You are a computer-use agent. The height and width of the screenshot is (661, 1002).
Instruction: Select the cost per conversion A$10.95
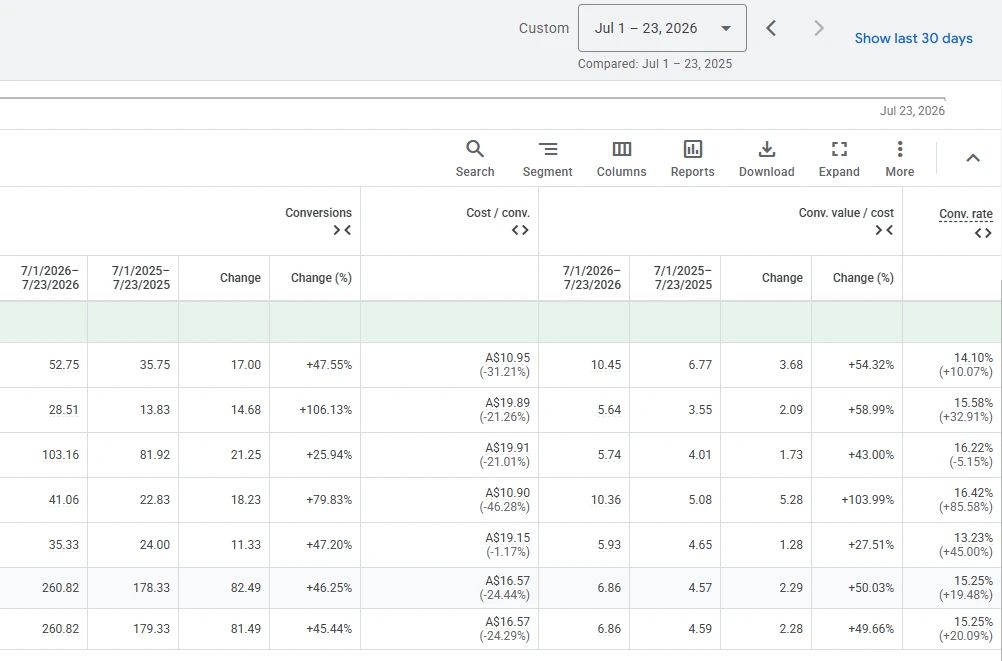[507, 357]
